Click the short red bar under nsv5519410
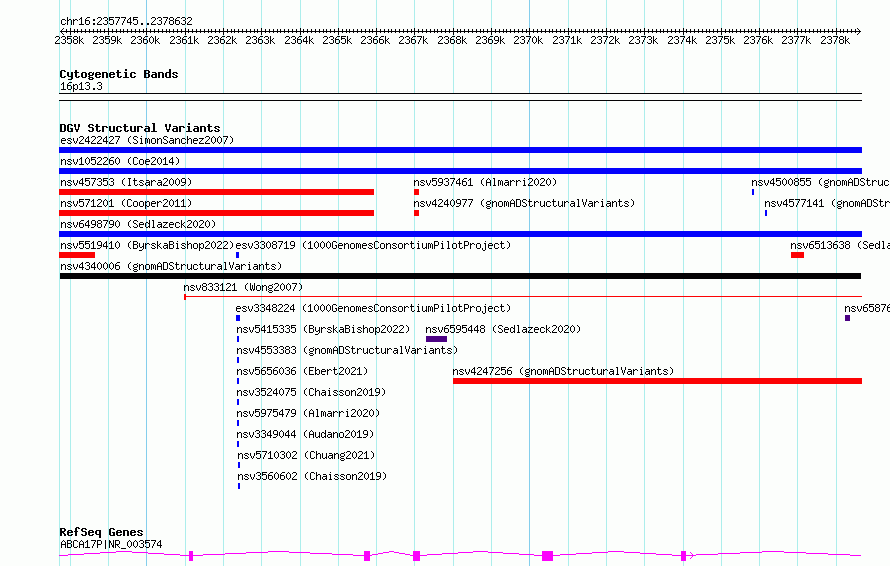The height and width of the screenshot is (566, 890). pyautogui.click(x=77, y=255)
